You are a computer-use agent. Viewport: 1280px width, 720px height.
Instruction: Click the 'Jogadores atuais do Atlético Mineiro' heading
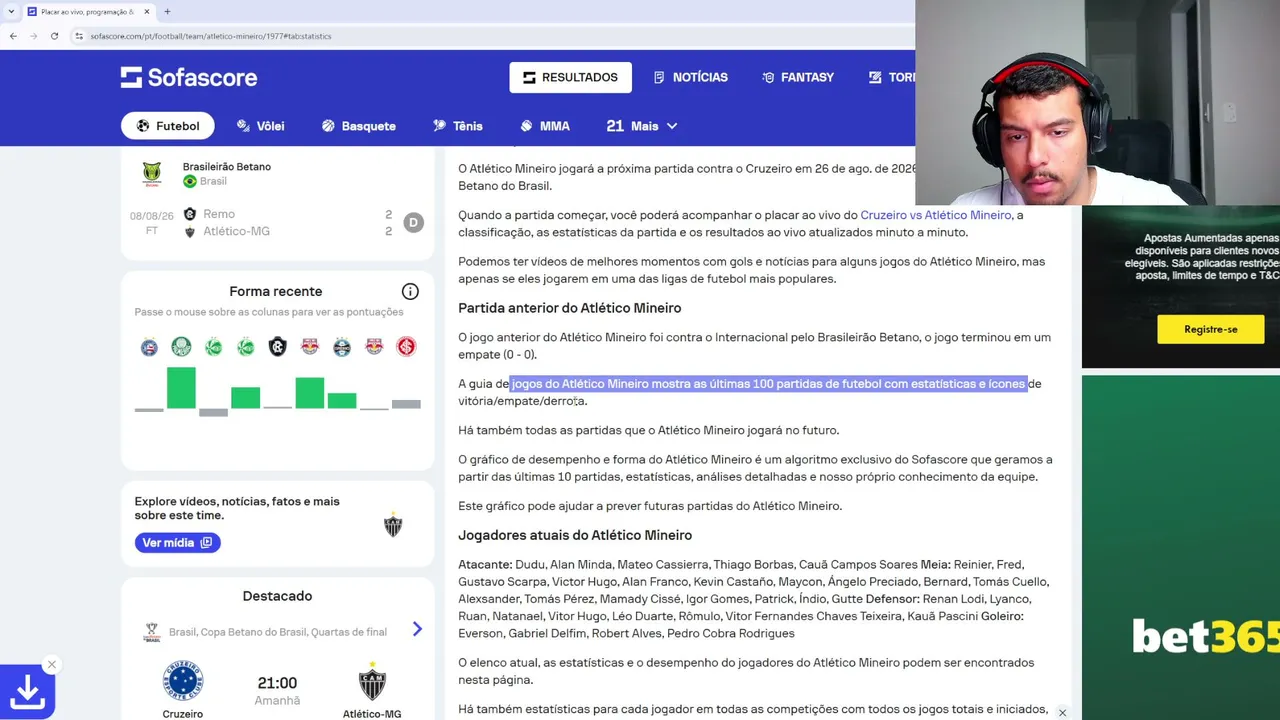[575, 535]
